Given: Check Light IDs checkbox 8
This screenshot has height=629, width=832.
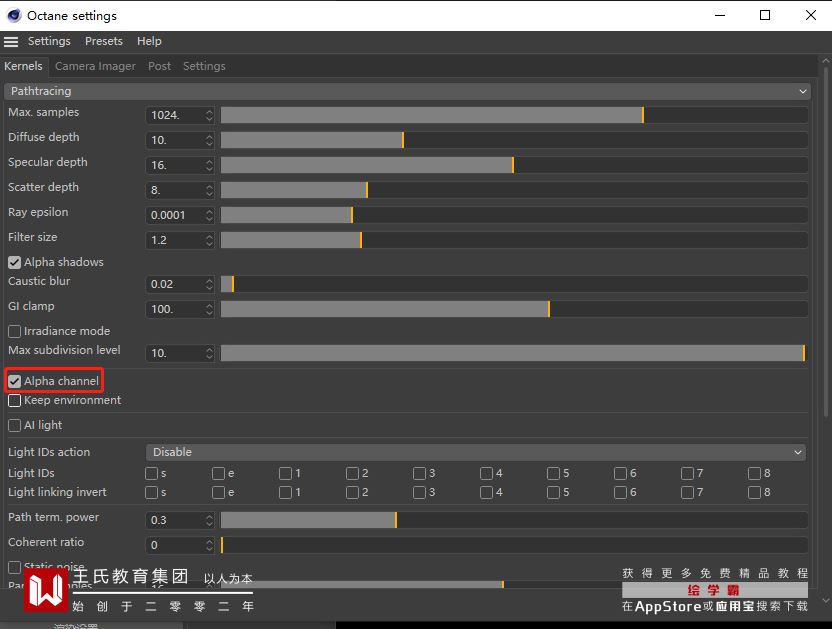Looking at the screenshot, I should point(754,473).
